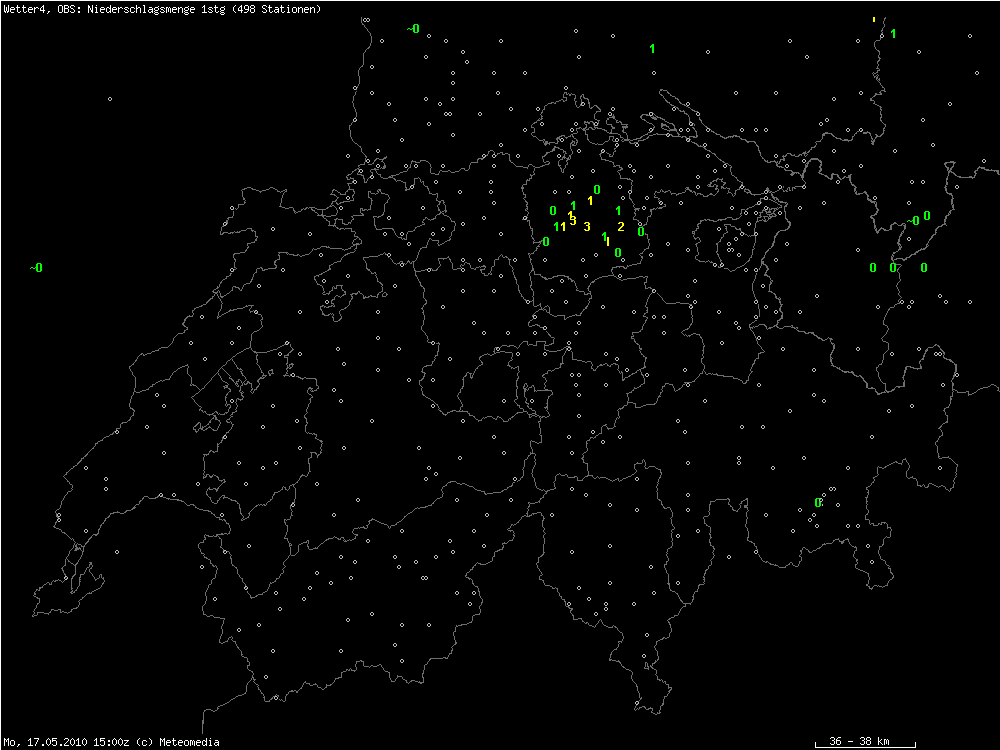The height and width of the screenshot is (750, 1000).
Task: Click the map title 'Wetter4, OBS: Niederschlagsmenge 1stg'
Action: (x=115, y=9)
